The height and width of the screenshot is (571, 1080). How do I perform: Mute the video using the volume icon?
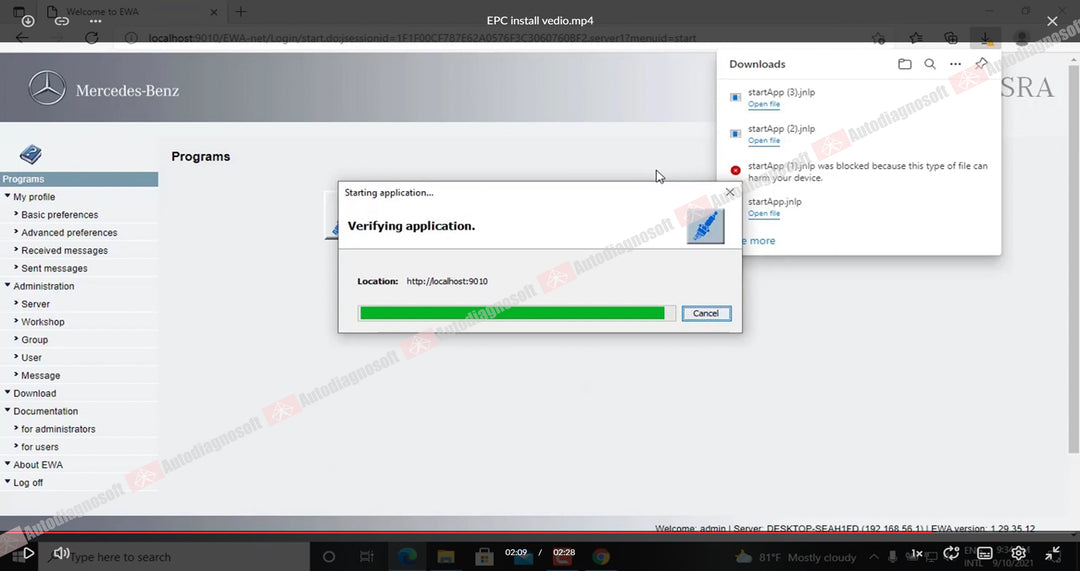click(x=61, y=552)
